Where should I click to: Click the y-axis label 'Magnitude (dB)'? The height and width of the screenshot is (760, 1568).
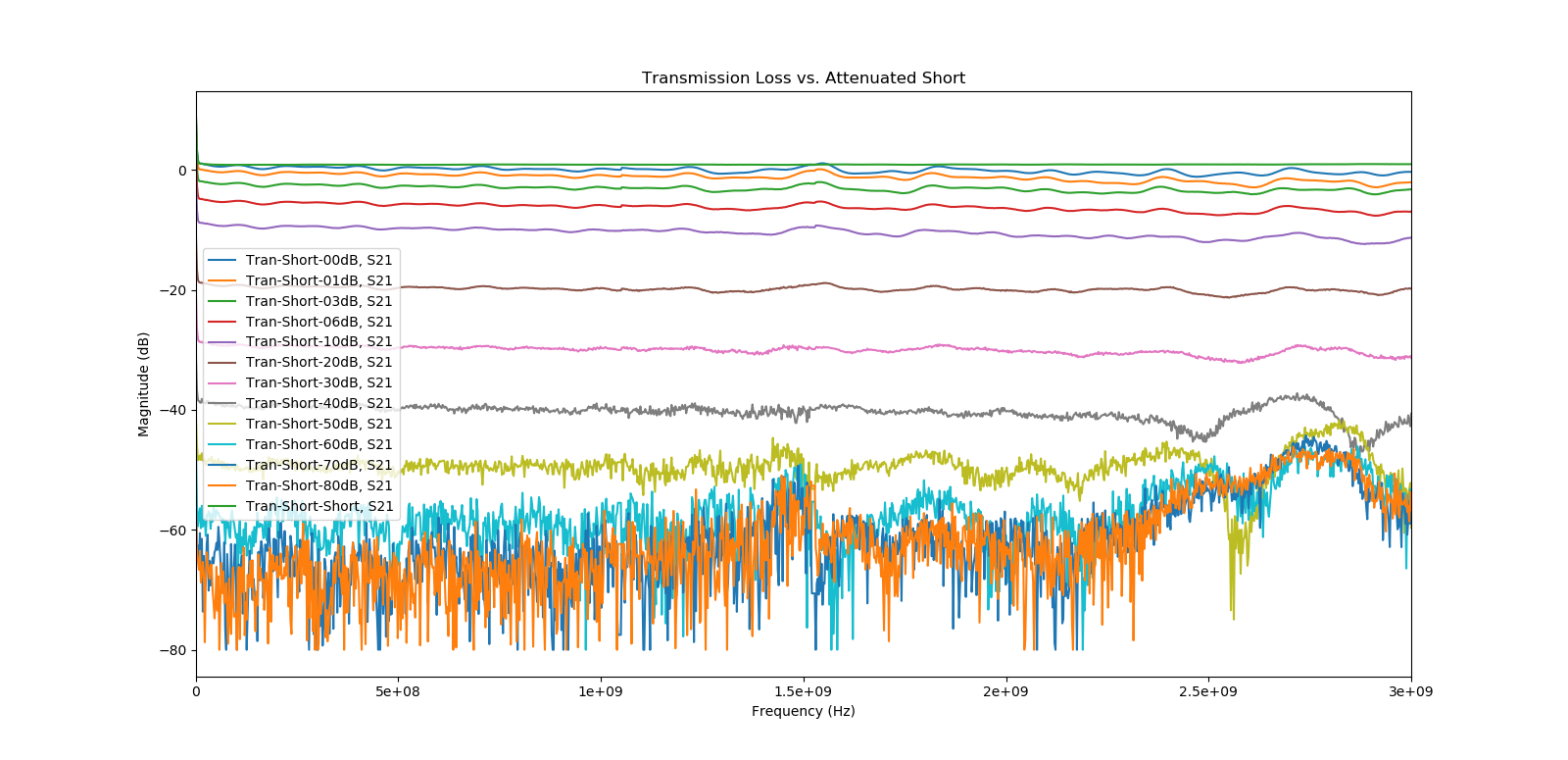coord(144,384)
